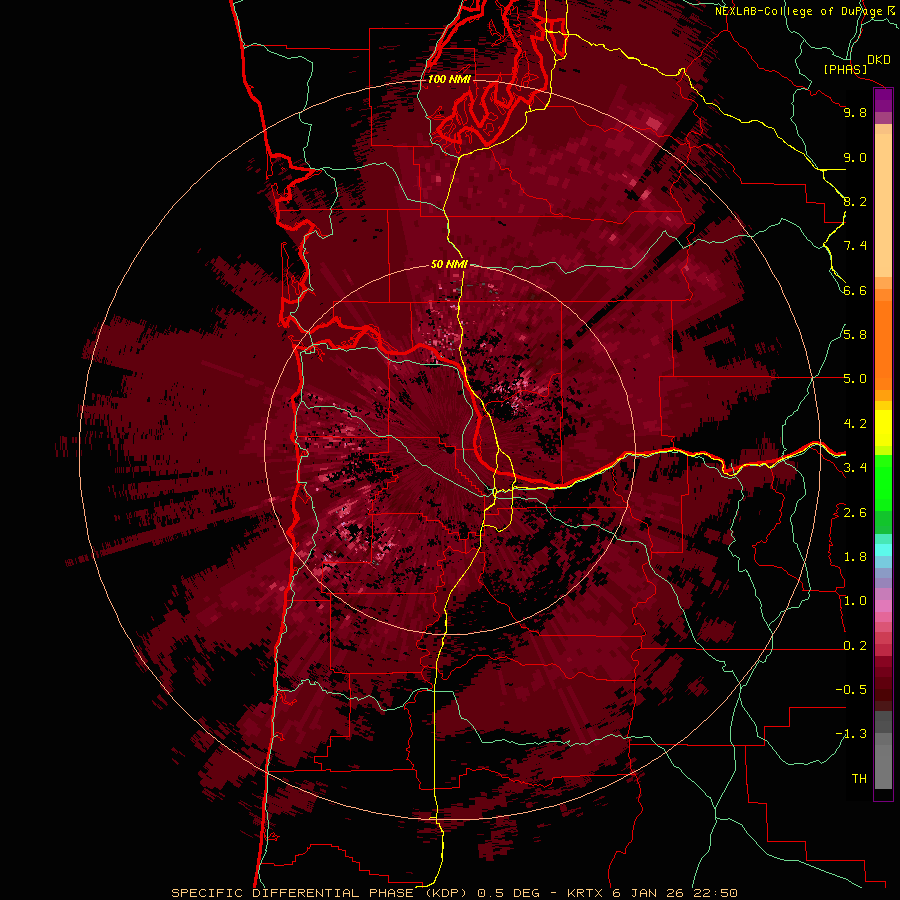The width and height of the screenshot is (900, 900).
Task: Click the 4.2 legend value
Action: coord(855,424)
